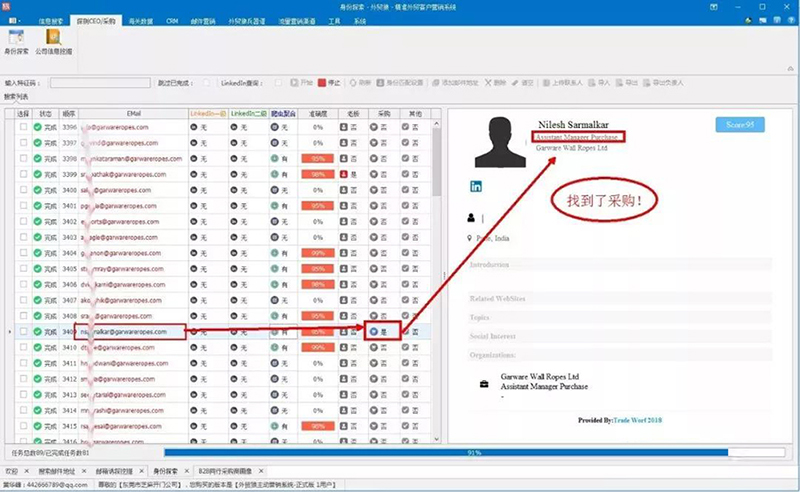Screen dimensions: 800x492
Task: Toggle the 跳过已完成 checkbox
Action: pyautogui.click(x=206, y=83)
